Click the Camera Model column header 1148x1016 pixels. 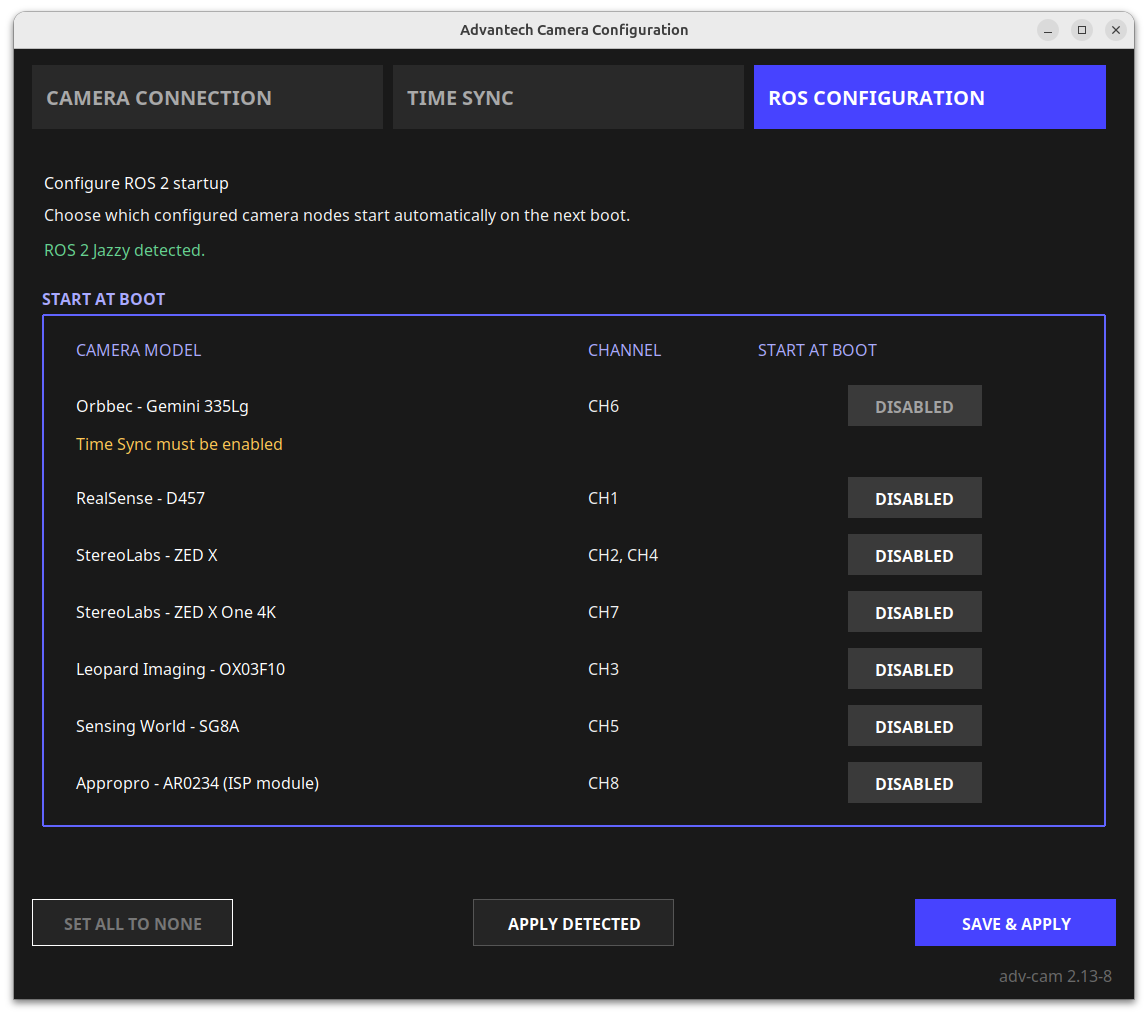click(138, 351)
